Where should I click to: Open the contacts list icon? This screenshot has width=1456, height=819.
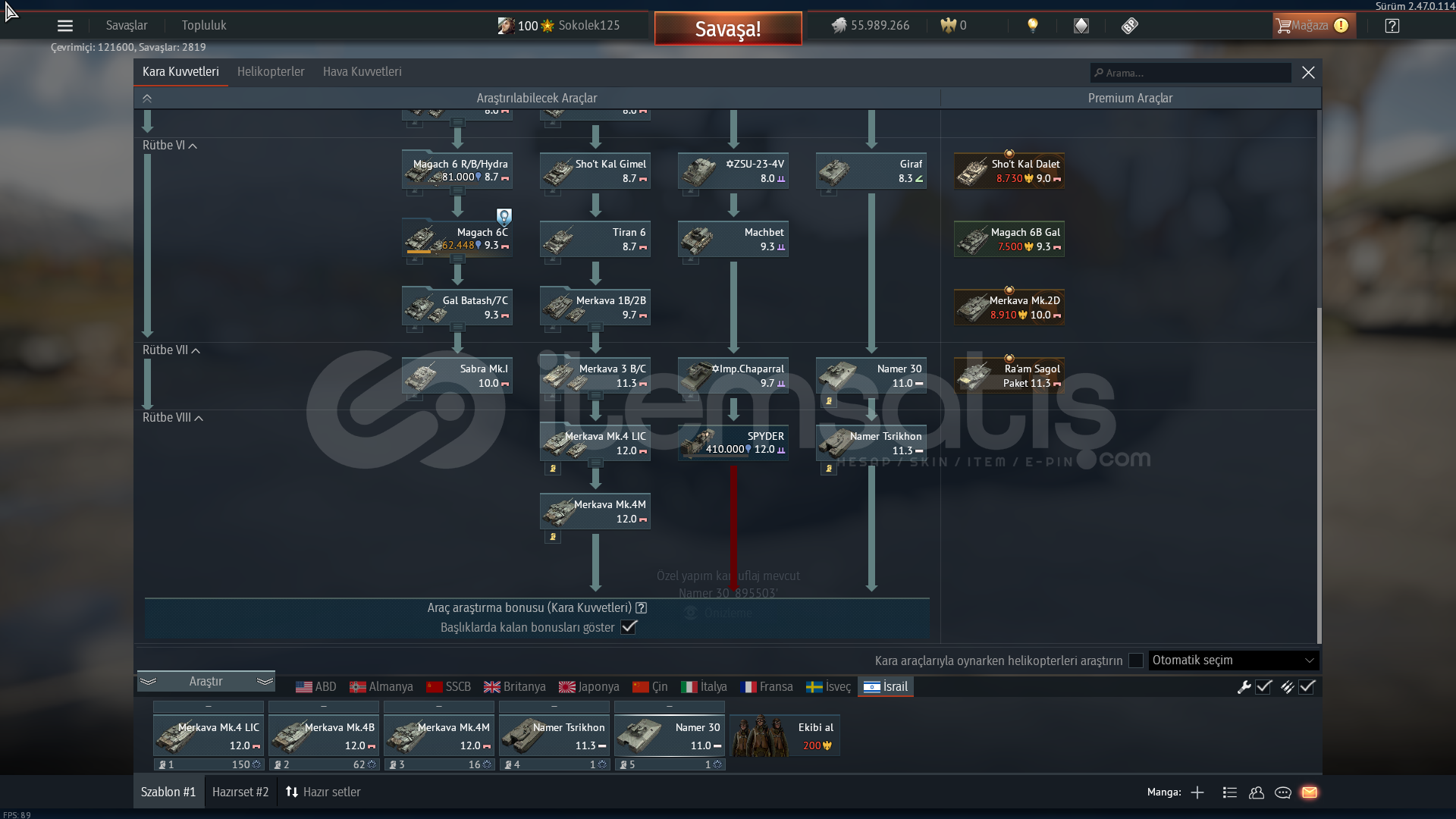(1230, 792)
